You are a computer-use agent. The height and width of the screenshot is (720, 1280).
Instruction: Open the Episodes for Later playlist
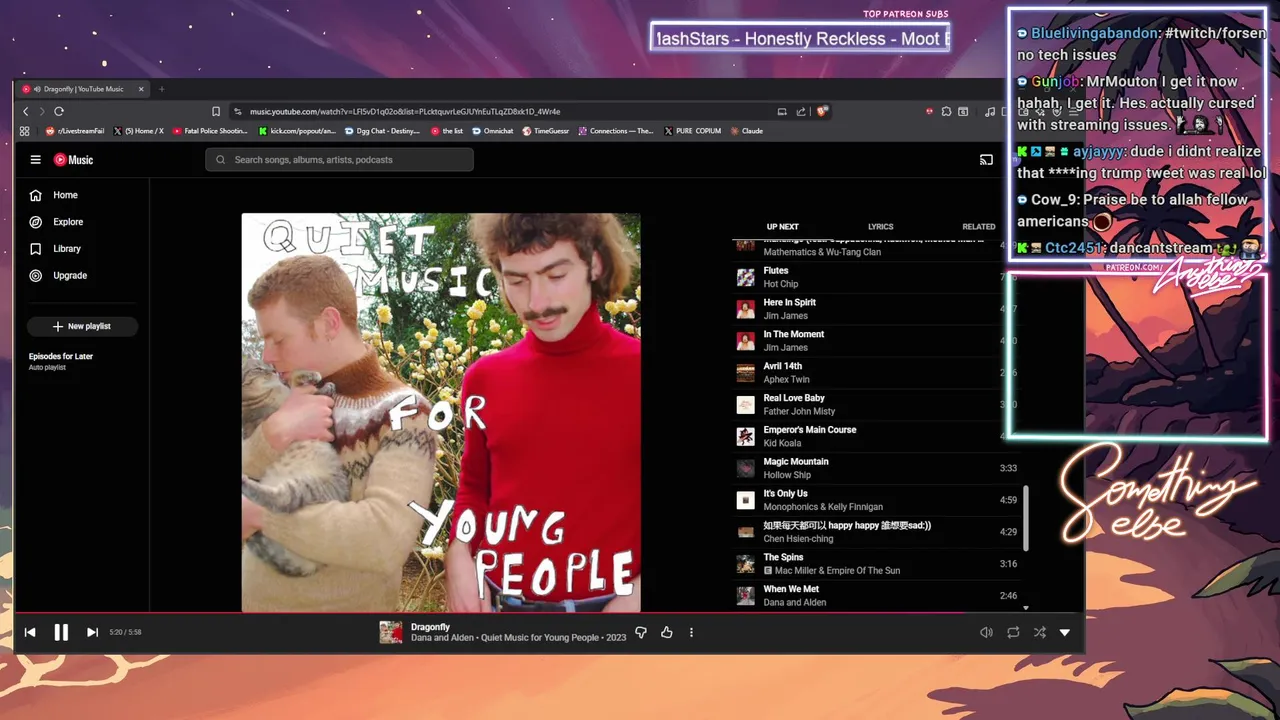[x=61, y=361]
